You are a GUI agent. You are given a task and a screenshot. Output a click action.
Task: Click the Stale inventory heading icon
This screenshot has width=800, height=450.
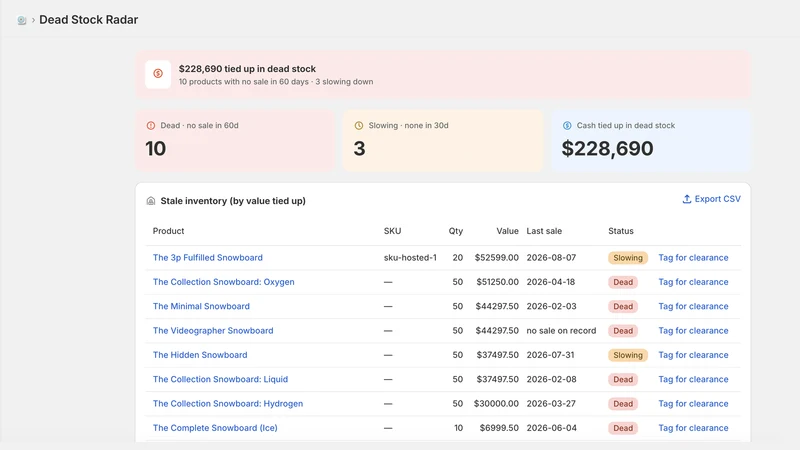151,201
